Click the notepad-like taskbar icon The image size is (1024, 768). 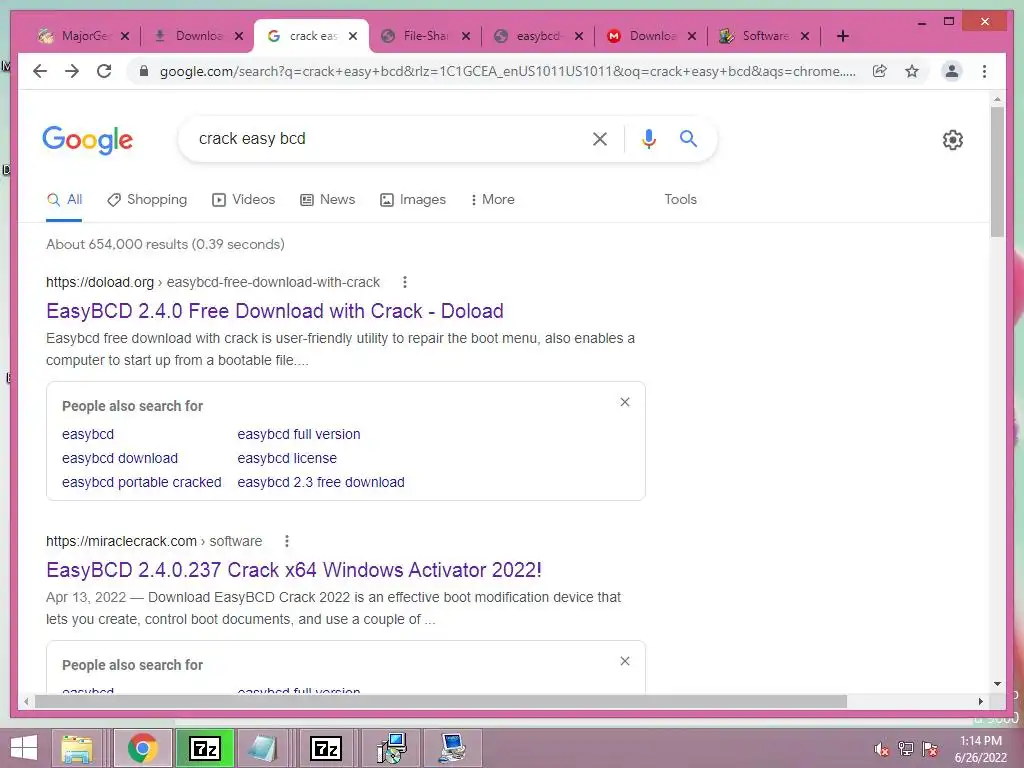pos(263,748)
